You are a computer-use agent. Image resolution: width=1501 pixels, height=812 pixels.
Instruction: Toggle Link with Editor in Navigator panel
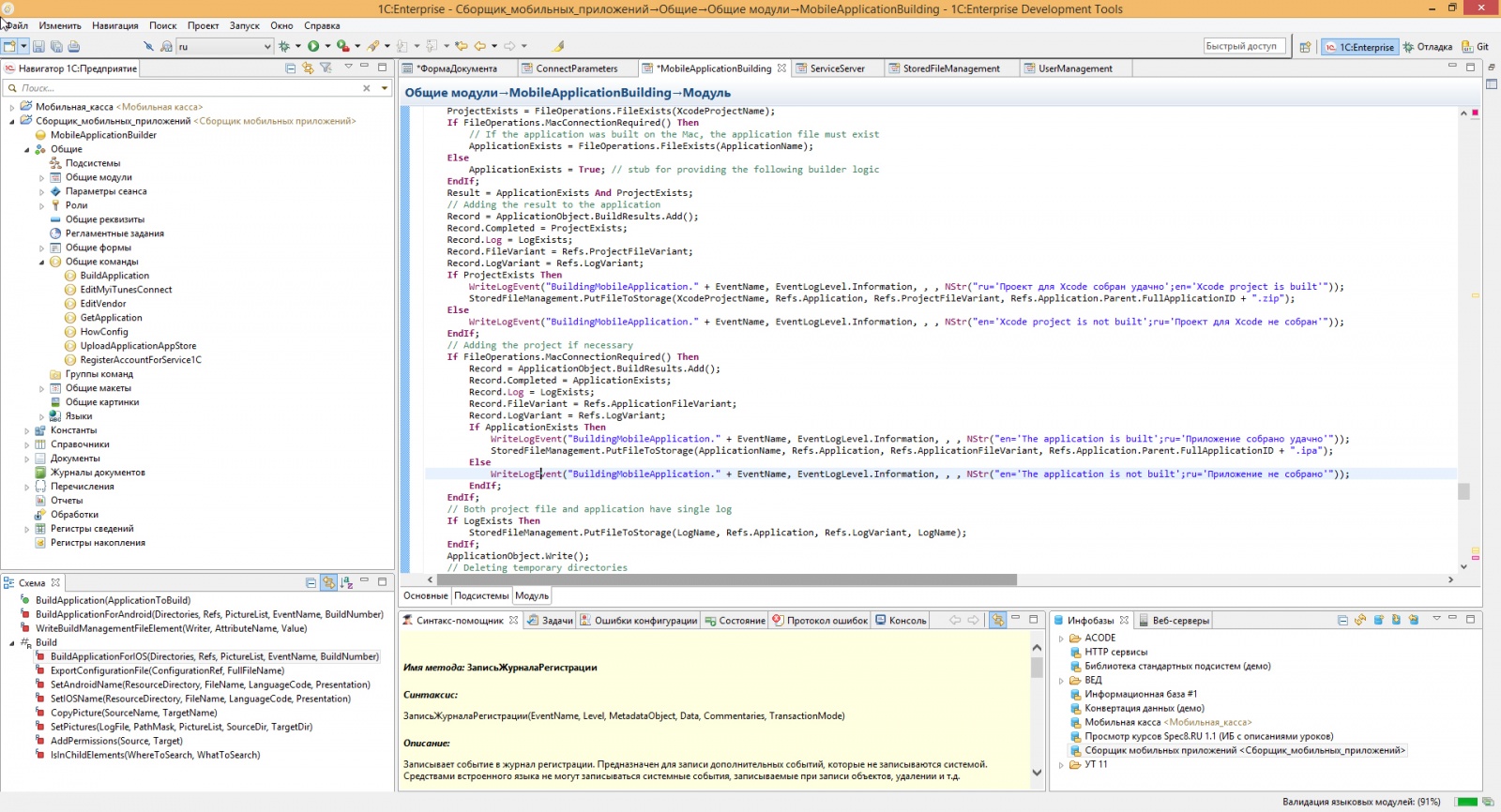point(308,68)
